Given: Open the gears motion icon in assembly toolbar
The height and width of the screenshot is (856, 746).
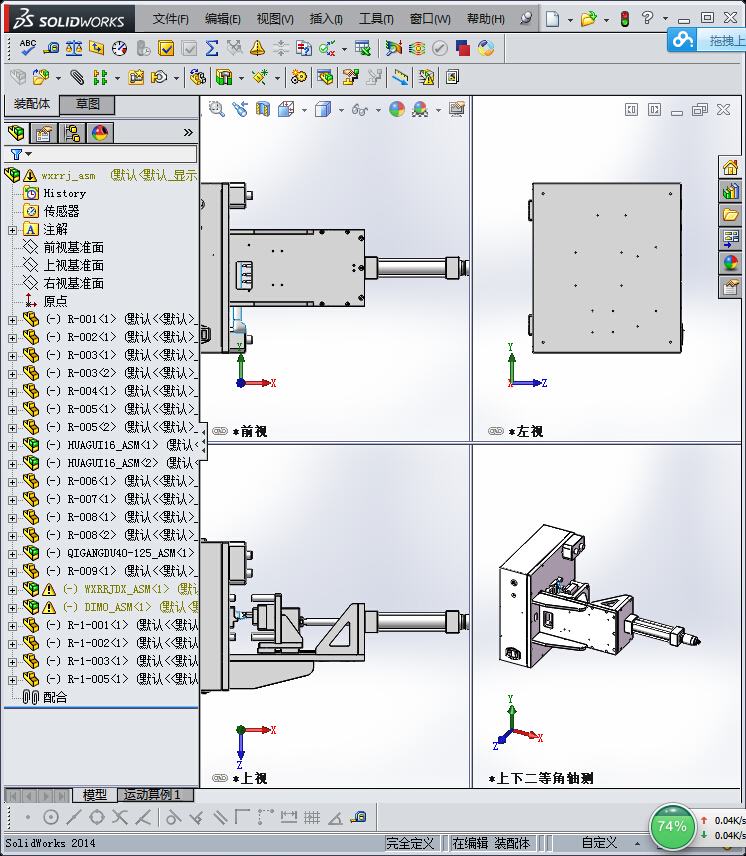Looking at the screenshot, I should 299,78.
